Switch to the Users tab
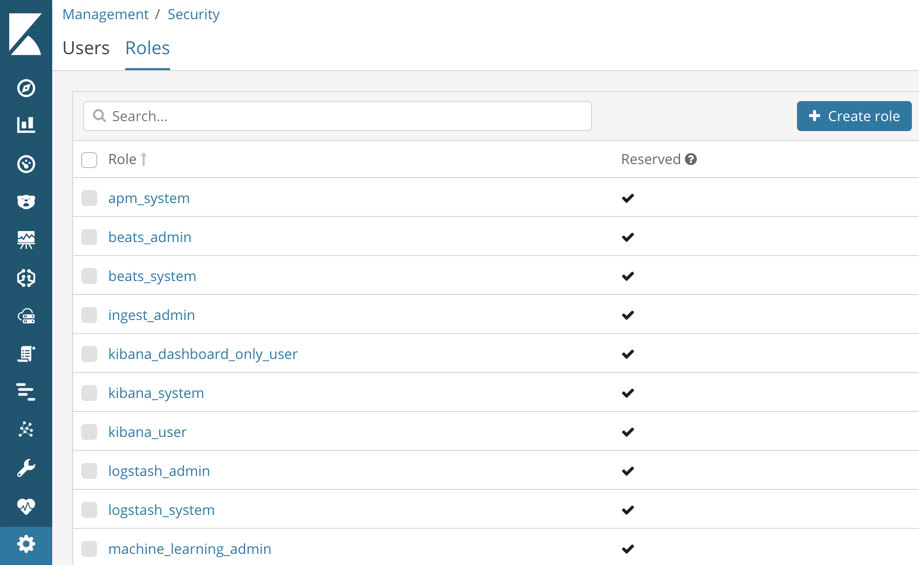This screenshot has height=565, width=919. coord(86,48)
